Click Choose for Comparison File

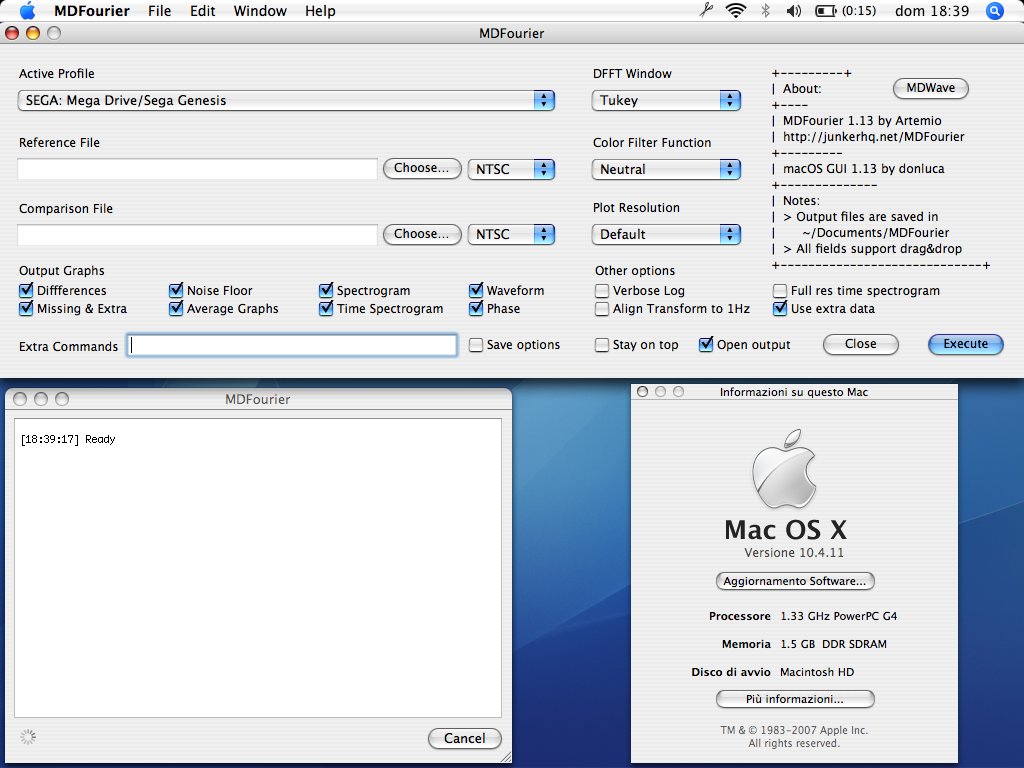coord(422,234)
